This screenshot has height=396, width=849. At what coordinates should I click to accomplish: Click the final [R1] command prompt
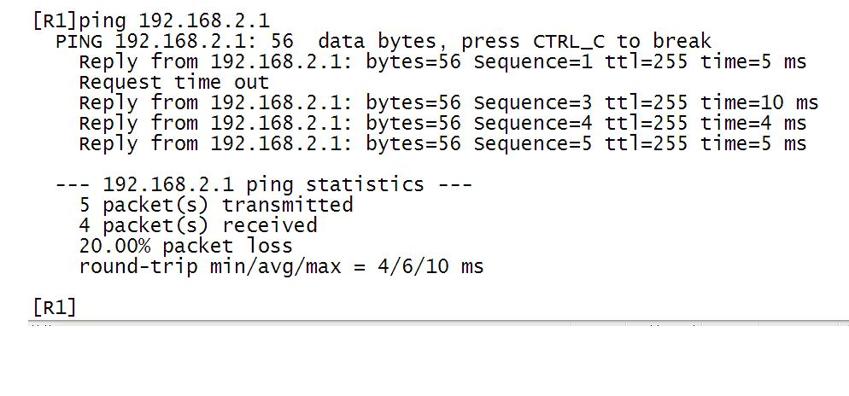coord(55,307)
